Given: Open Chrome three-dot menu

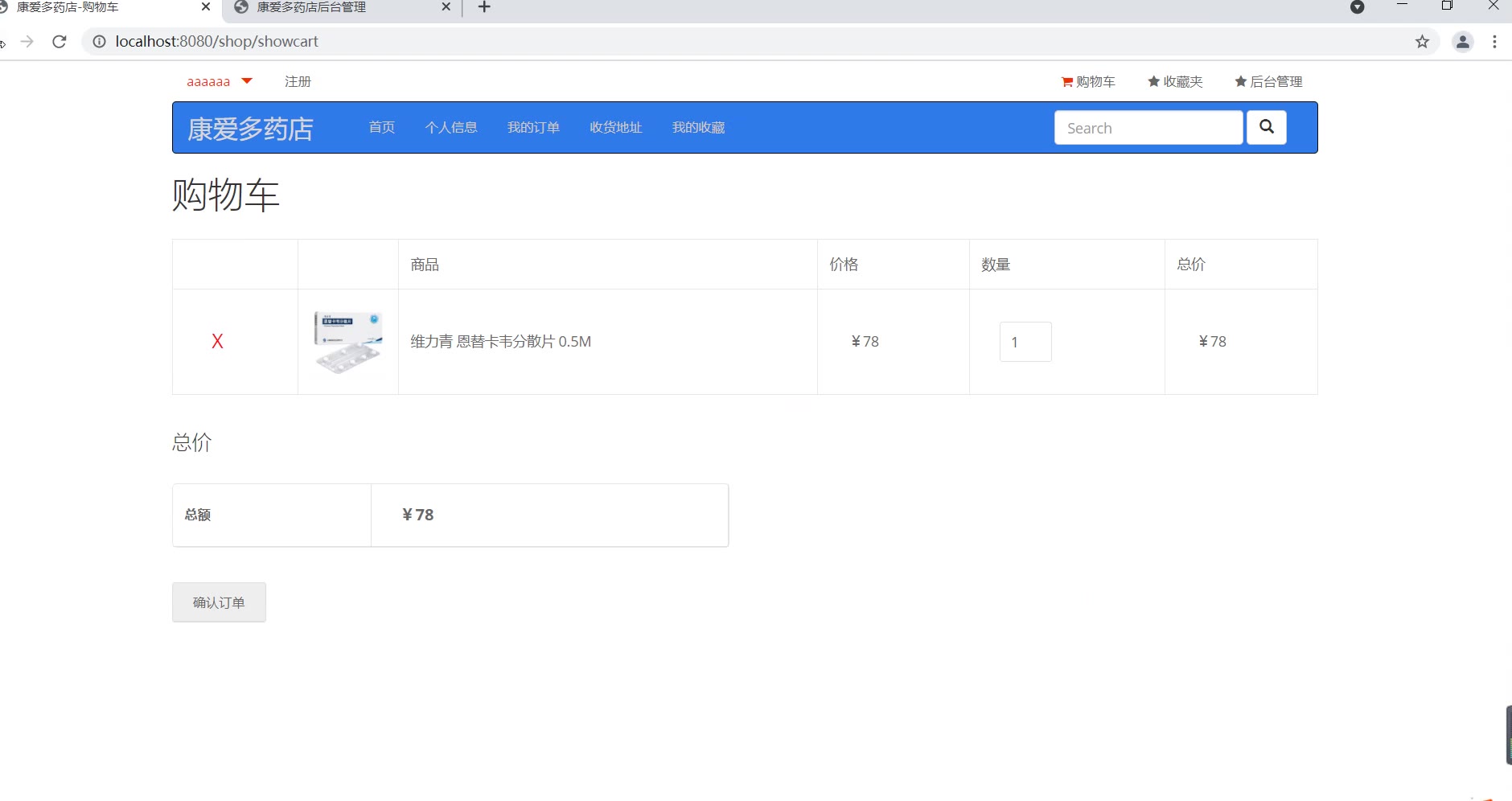Looking at the screenshot, I should pyautogui.click(x=1494, y=41).
